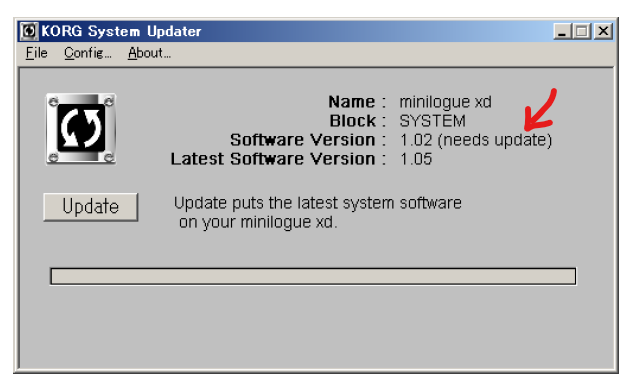The height and width of the screenshot is (384, 629).
Task: Click the 'KORG System Updater' title text
Action: 121,31
